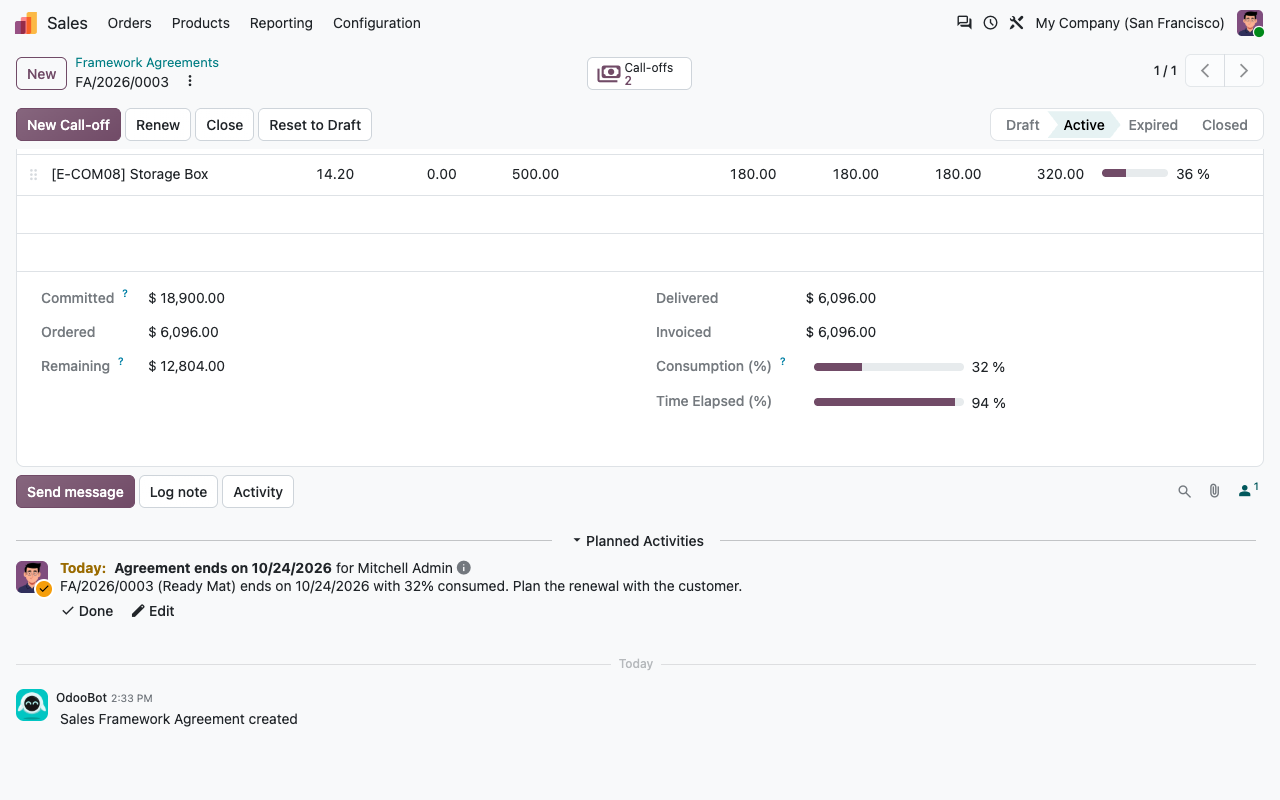Set status to Draft
This screenshot has width=1280, height=800.
[1022, 125]
